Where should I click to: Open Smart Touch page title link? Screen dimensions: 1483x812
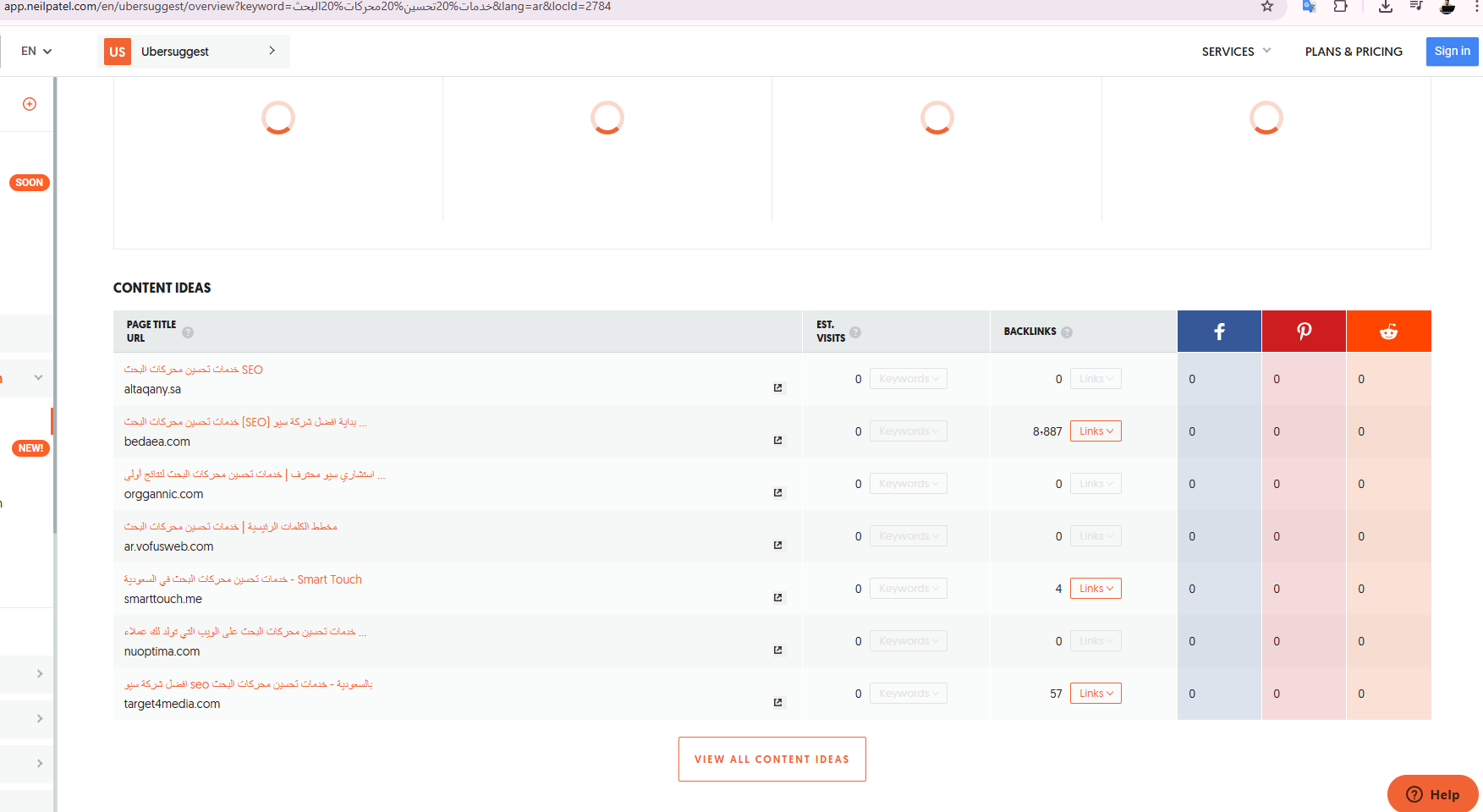point(243,579)
